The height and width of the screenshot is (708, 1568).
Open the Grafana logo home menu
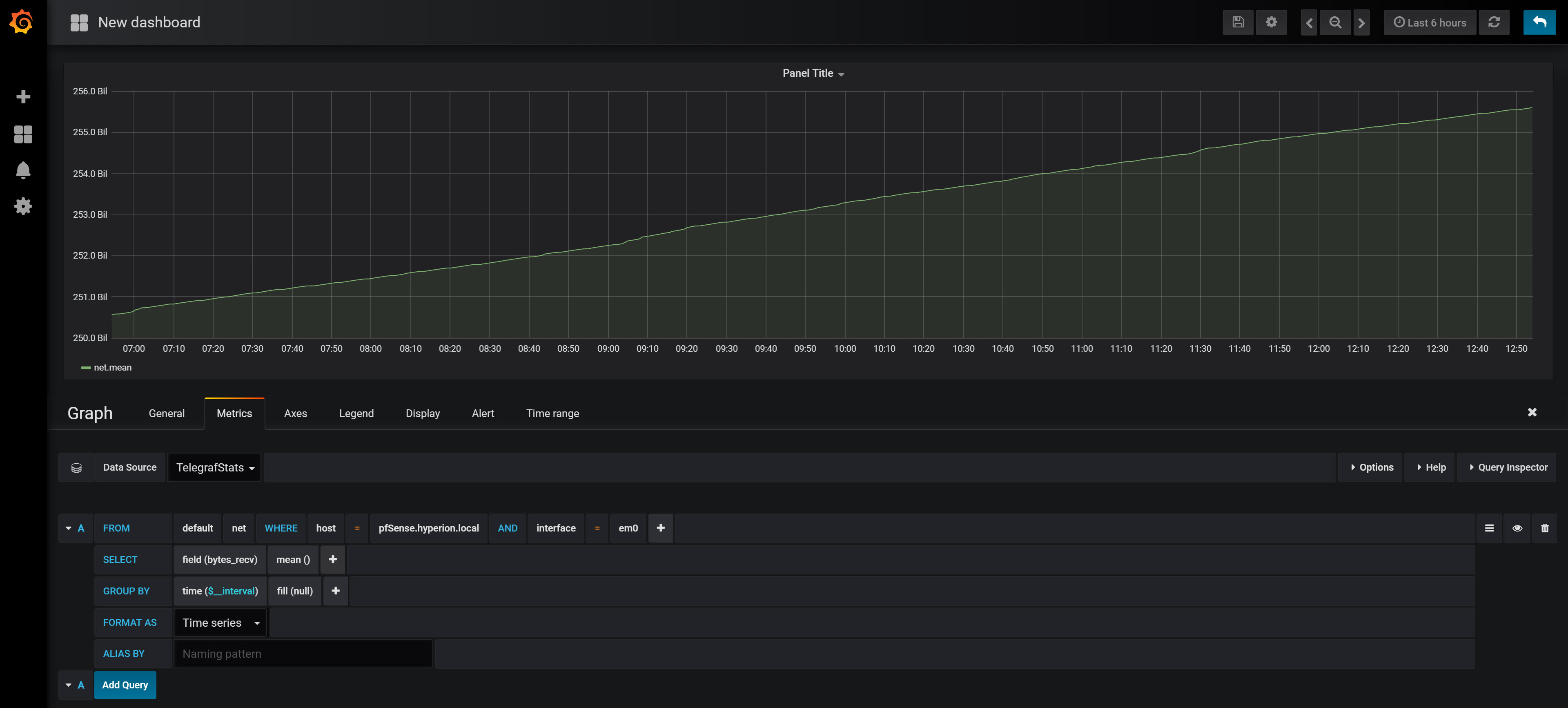(x=22, y=22)
